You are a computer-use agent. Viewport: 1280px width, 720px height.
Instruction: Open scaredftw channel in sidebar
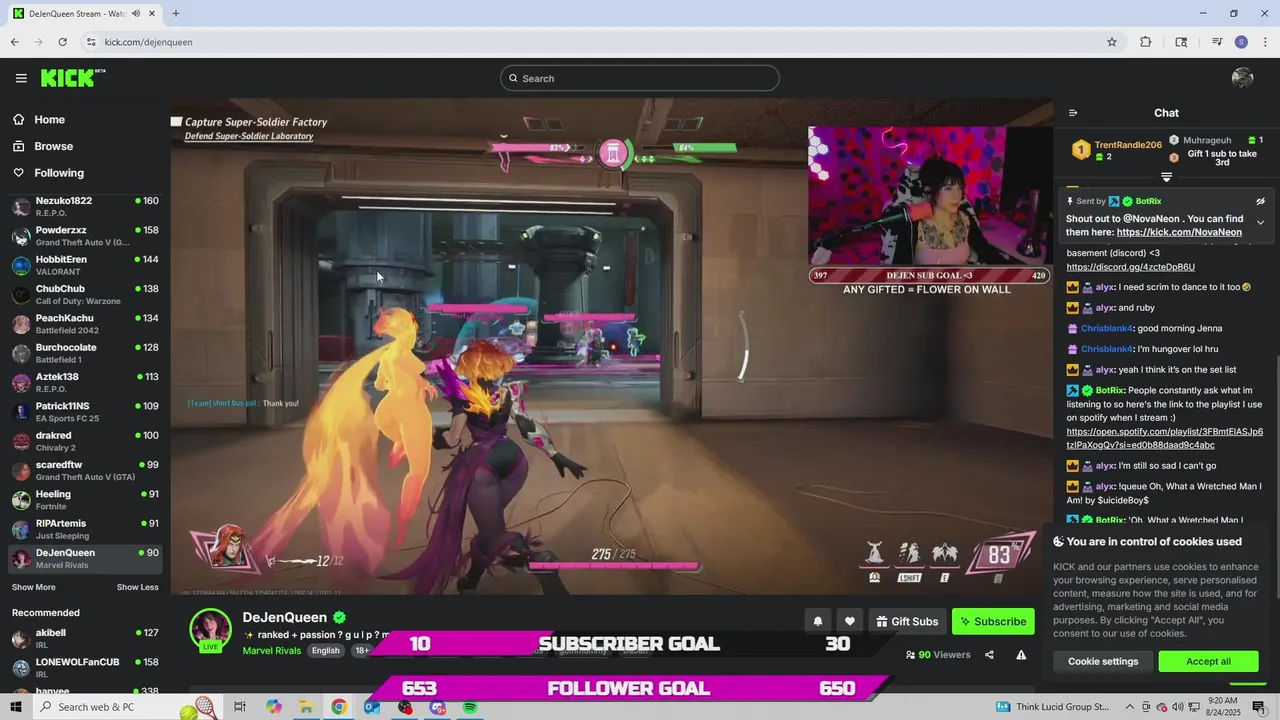pyautogui.click(x=85, y=471)
